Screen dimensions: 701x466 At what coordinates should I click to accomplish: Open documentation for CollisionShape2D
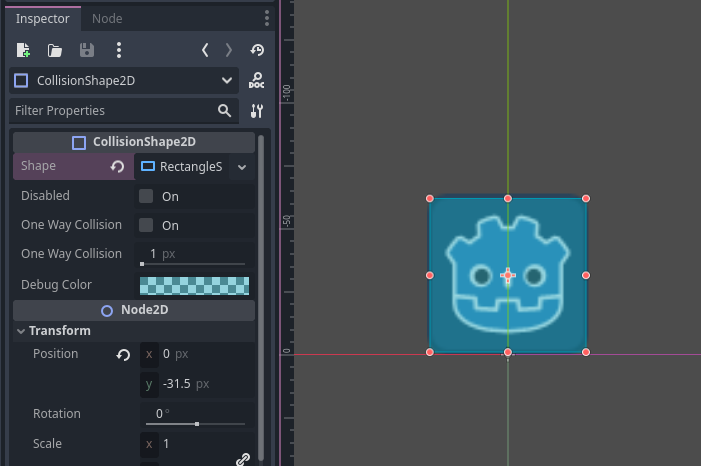click(257, 80)
